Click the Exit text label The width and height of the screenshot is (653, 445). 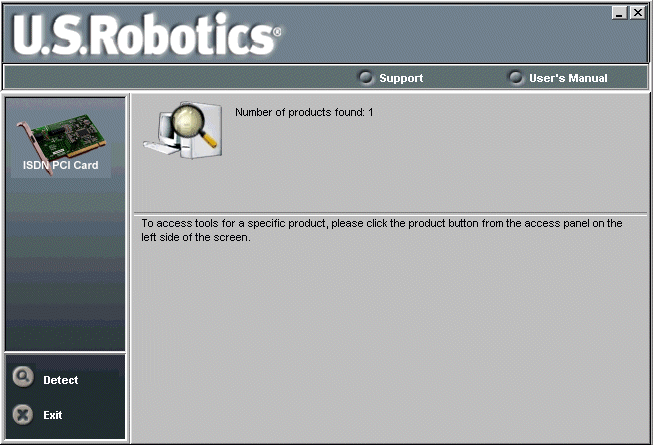[x=53, y=414]
